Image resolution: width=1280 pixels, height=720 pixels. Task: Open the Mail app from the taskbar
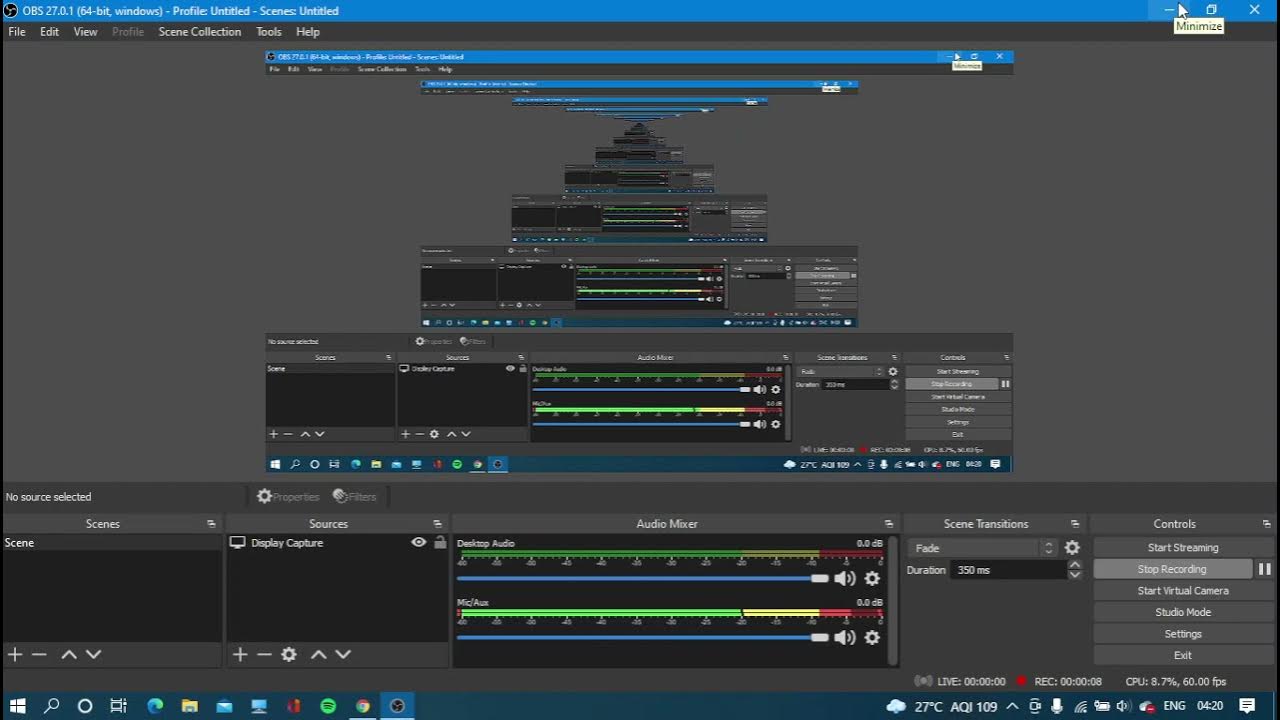pyautogui.click(x=224, y=706)
